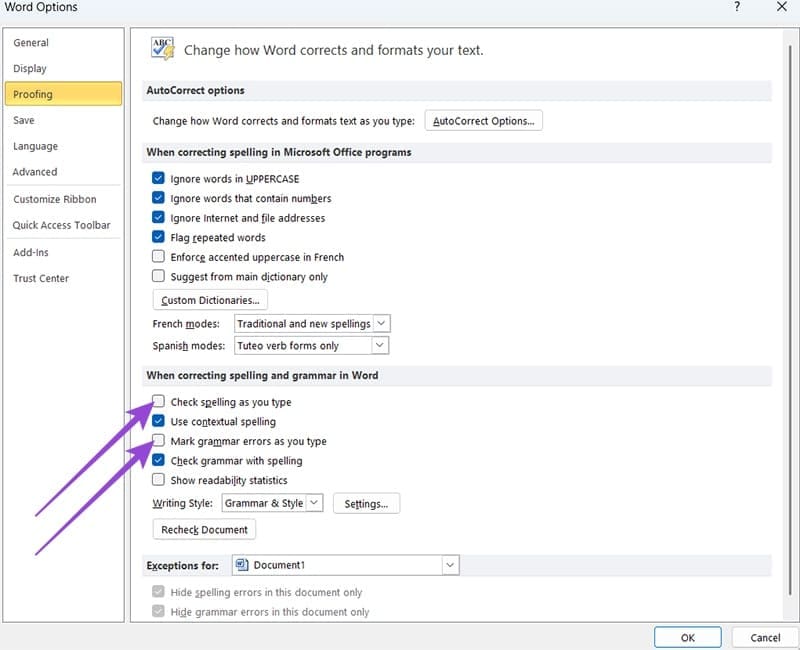This screenshot has height=650, width=800.
Task: Click 'When correcting spelling in Microsoft Office programs' heading
Action: [x=279, y=152]
